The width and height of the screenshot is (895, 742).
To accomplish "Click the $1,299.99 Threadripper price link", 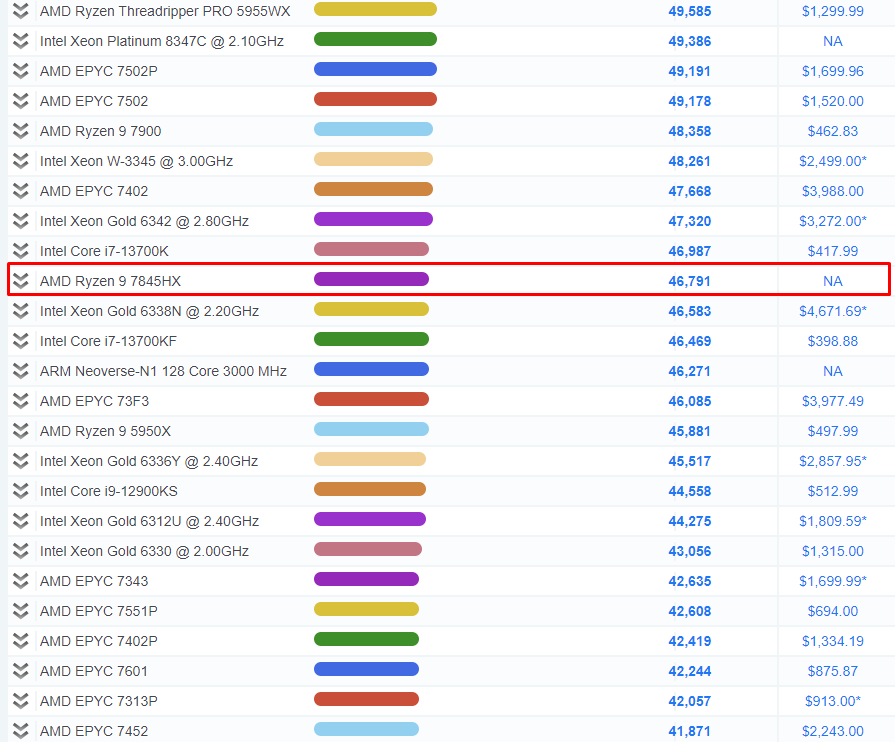I will click(x=833, y=11).
